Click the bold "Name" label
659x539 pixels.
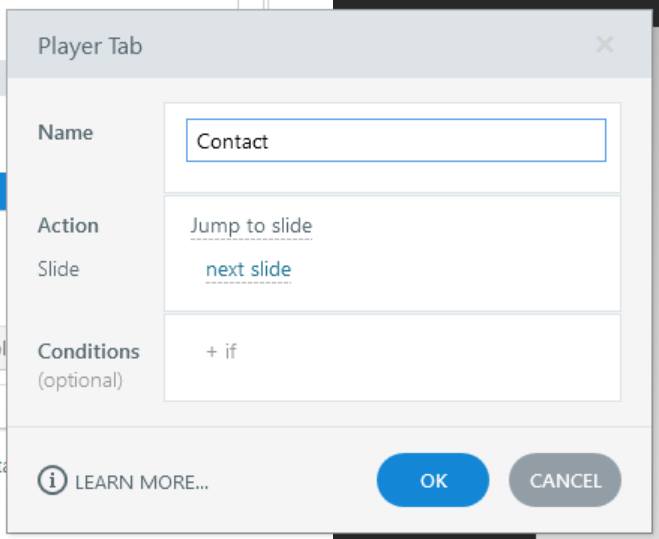[x=65, y=132]
